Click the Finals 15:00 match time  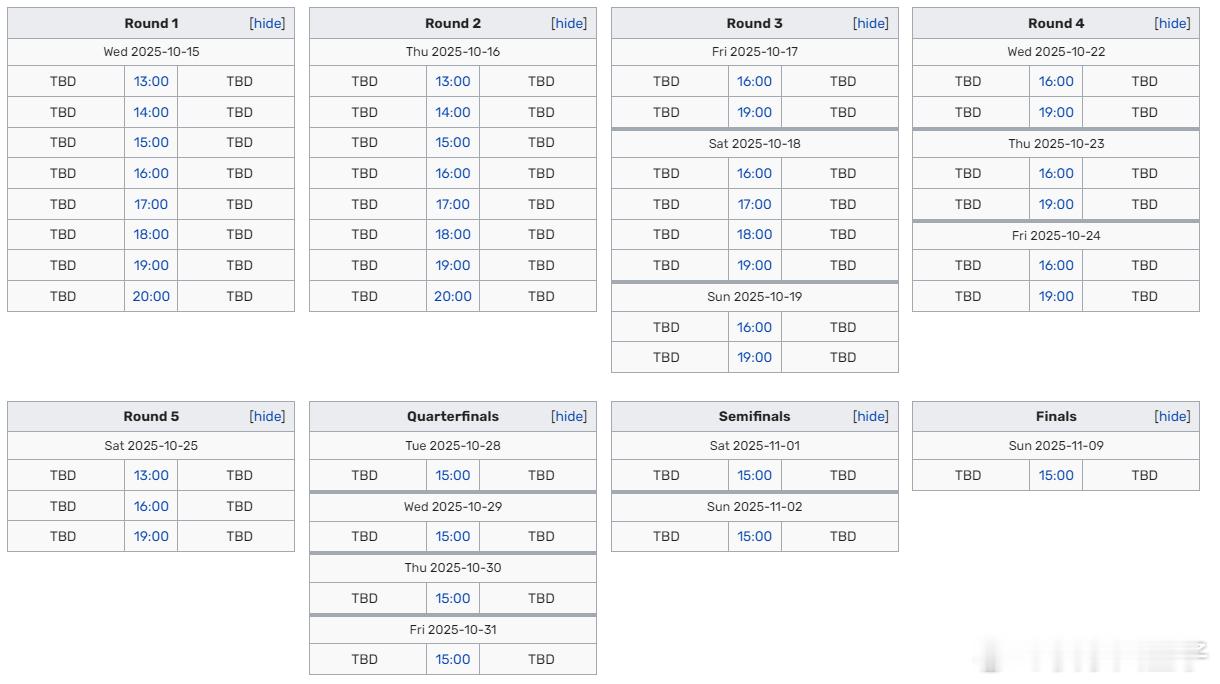pos(1056,475)
